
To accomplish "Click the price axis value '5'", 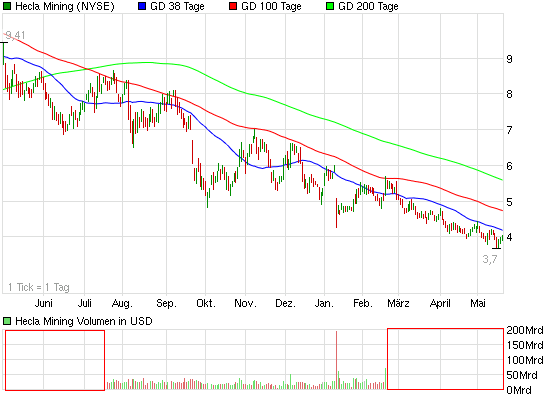I will coord(509,202).
